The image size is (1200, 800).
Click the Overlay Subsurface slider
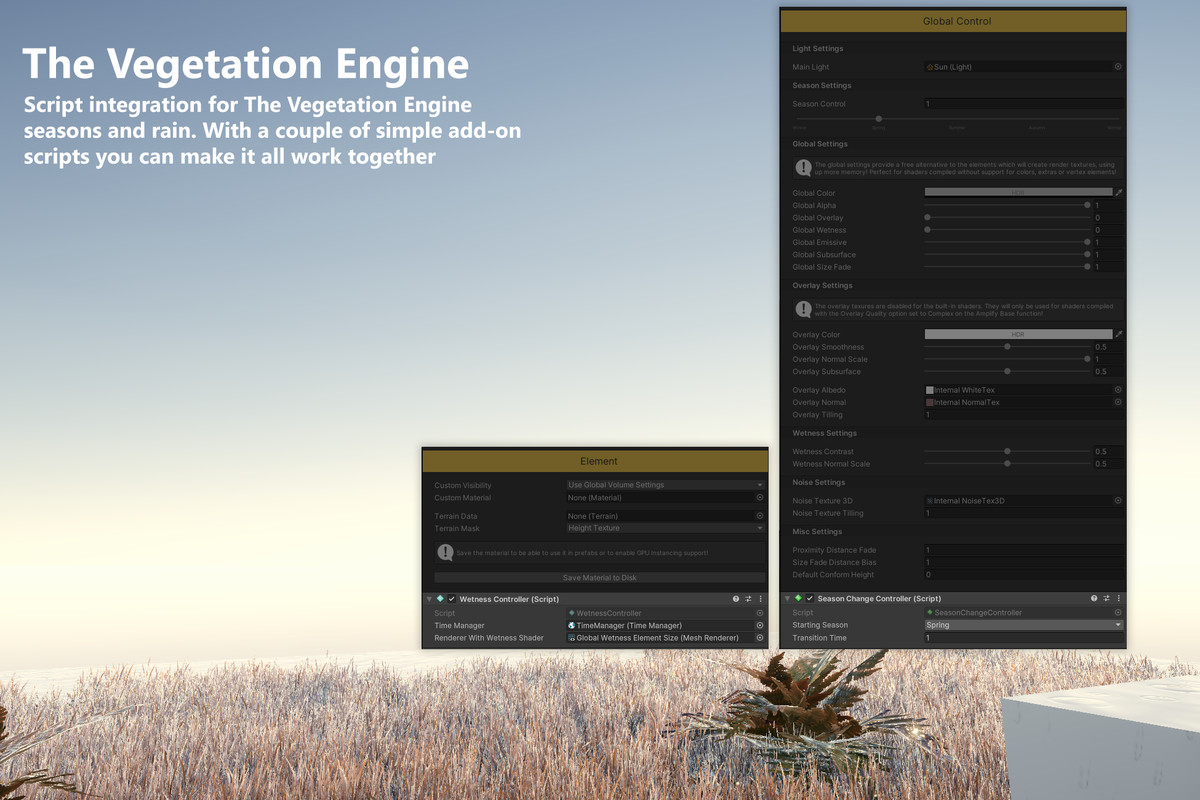(1007, 371)
